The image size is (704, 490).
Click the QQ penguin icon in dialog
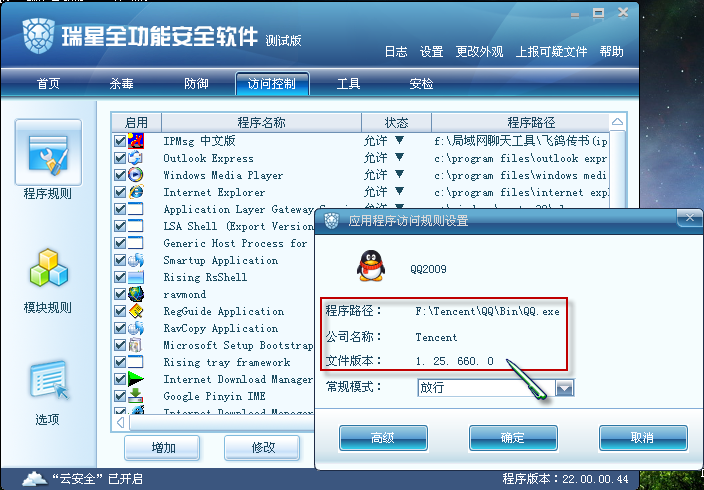371,266
